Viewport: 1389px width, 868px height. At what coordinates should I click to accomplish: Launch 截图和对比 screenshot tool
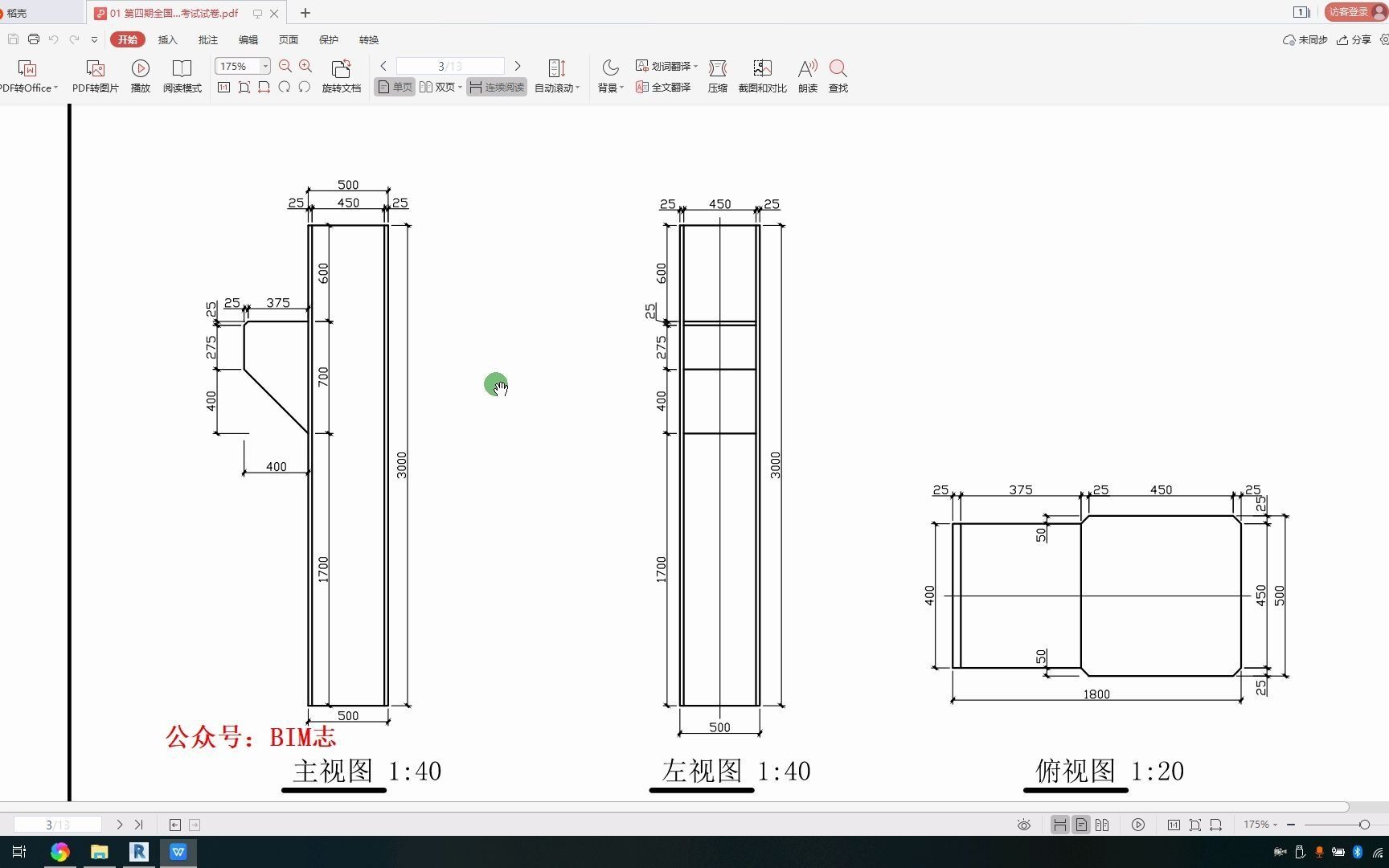762,75
